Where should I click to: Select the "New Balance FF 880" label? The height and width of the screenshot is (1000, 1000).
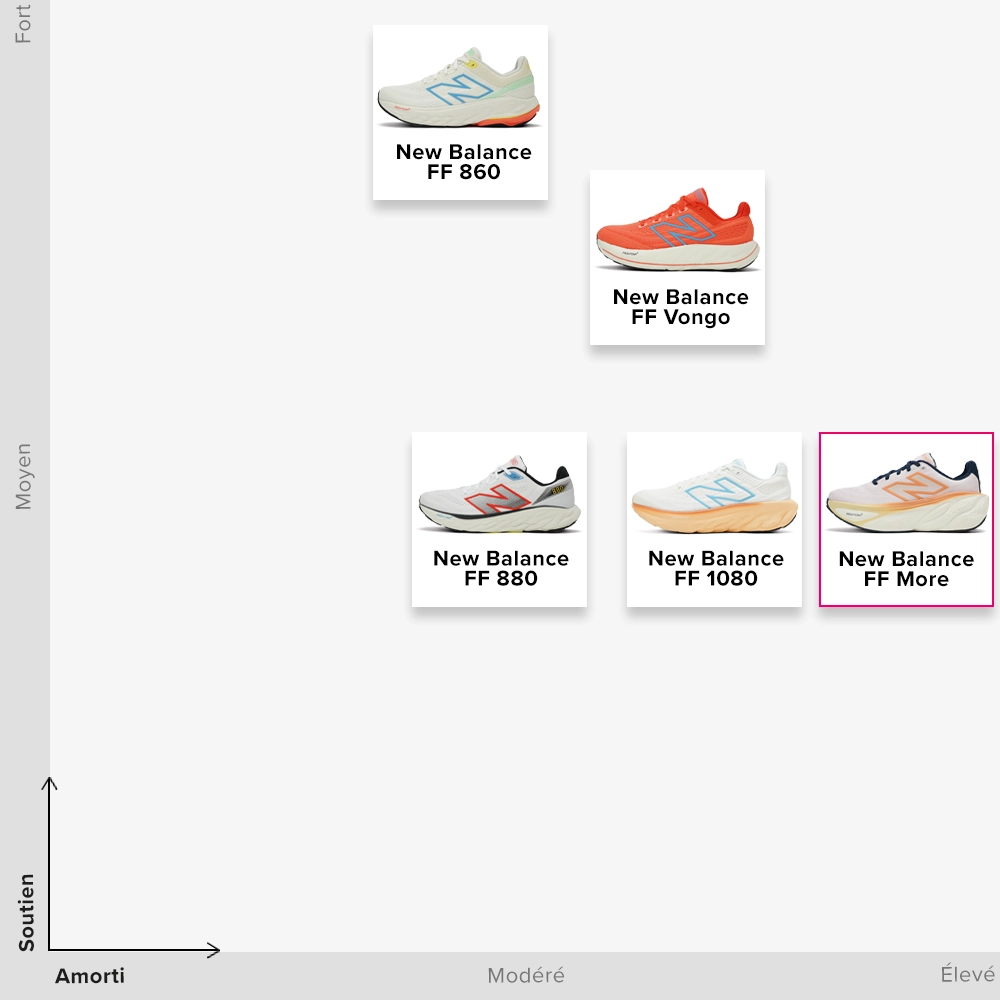click(x=500, y=568)
